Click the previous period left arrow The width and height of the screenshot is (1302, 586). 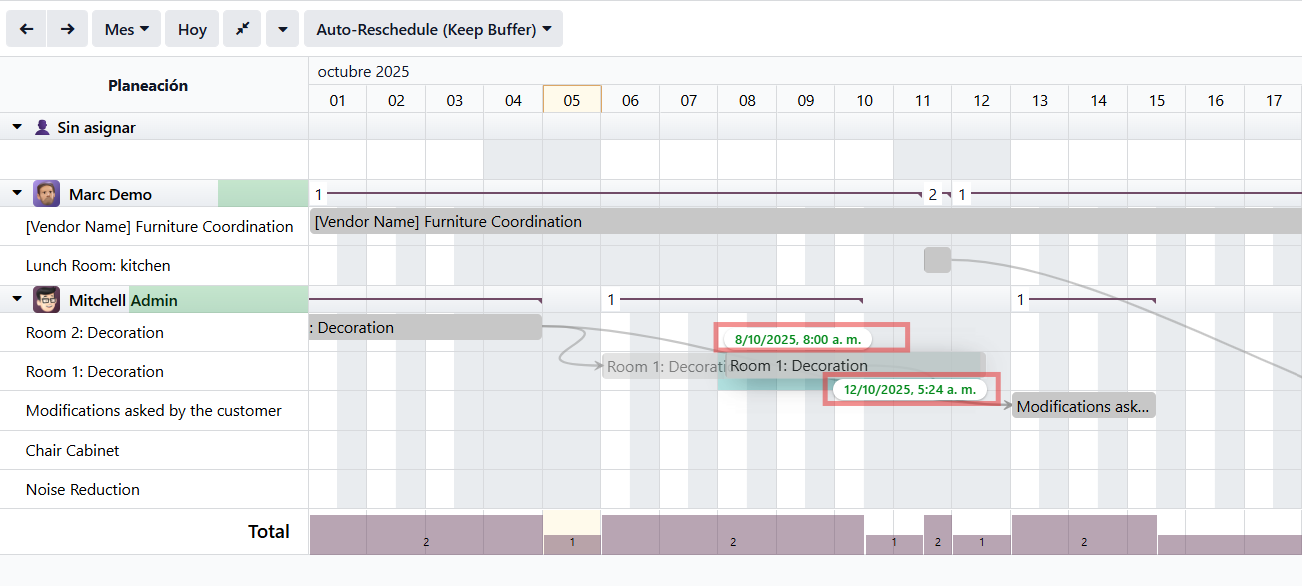(x=26, y=29)
